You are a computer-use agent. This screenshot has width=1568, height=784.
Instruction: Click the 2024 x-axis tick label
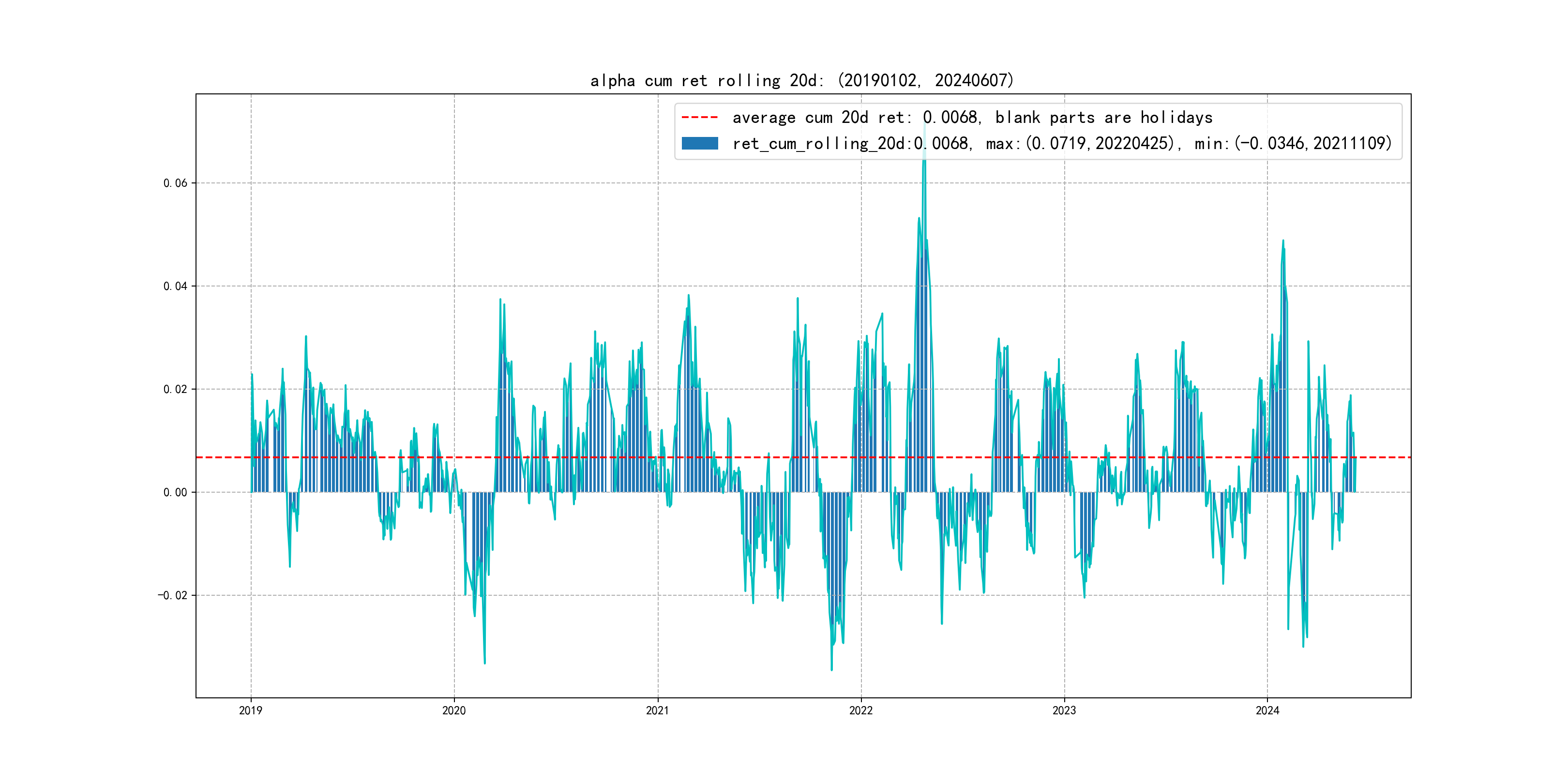(x=1267, y=710)
